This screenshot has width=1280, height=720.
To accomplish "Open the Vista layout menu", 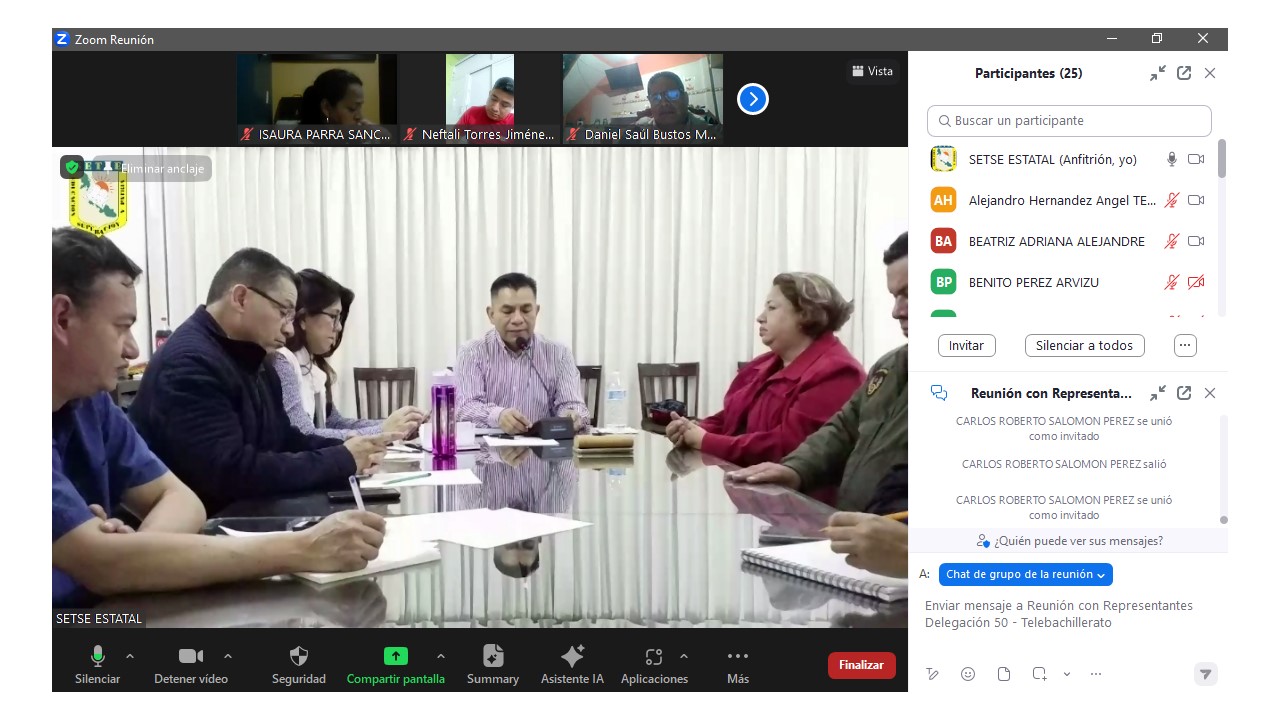I will [872, 71].
